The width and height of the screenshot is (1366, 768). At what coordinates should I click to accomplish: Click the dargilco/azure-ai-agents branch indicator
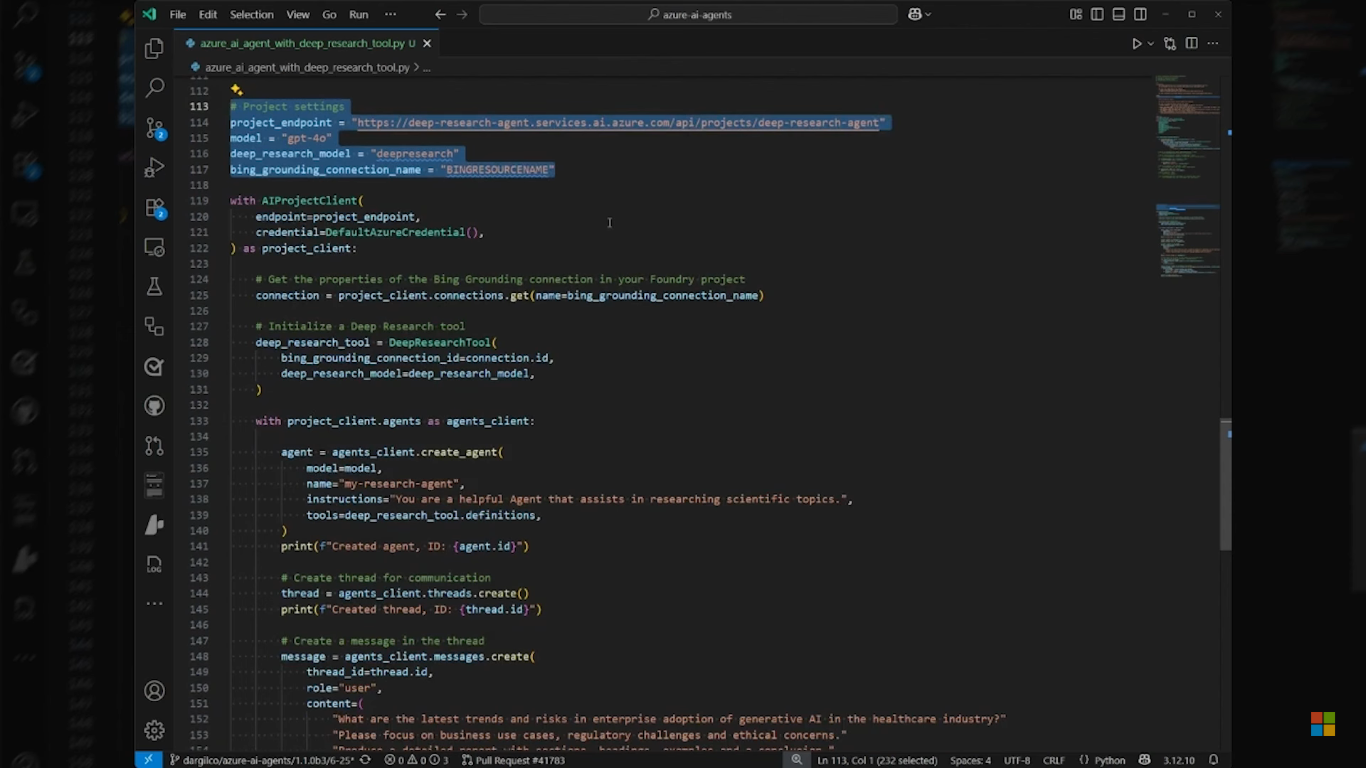tap(263, 760)
